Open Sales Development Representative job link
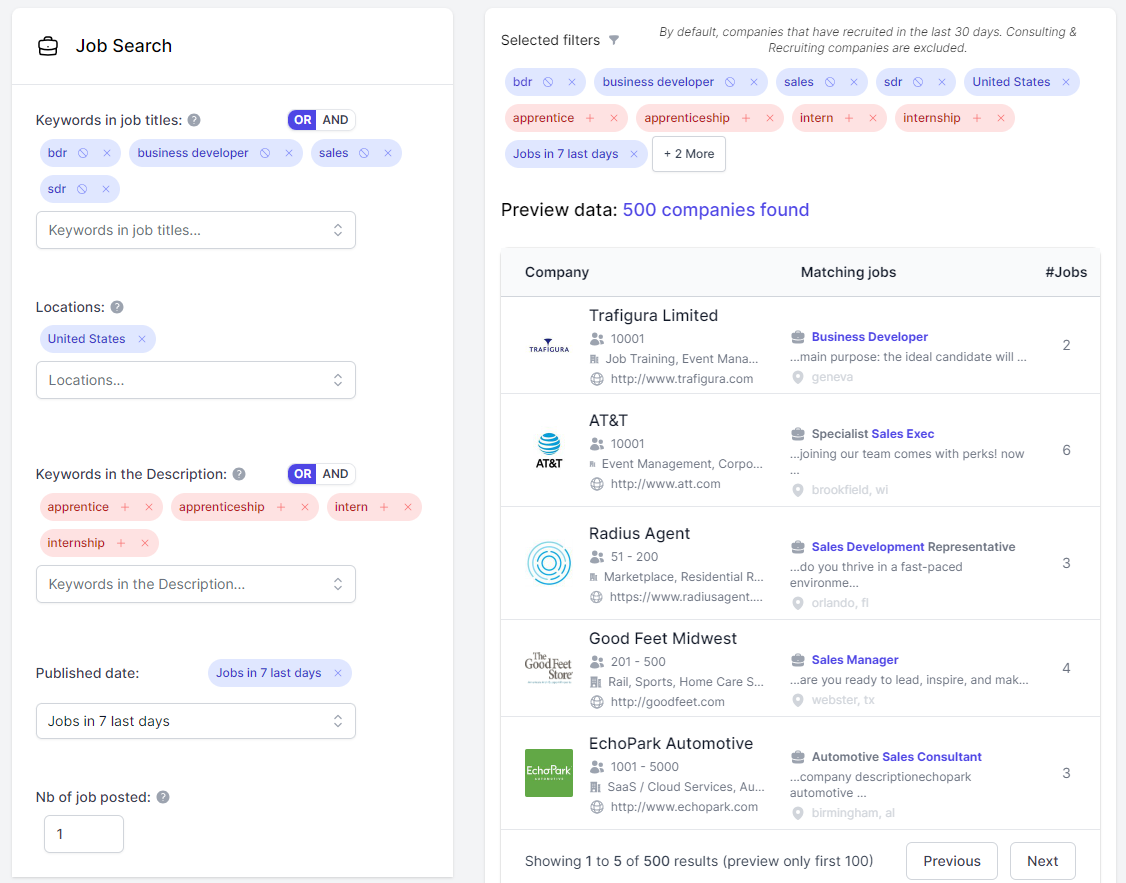 (913, 547)
